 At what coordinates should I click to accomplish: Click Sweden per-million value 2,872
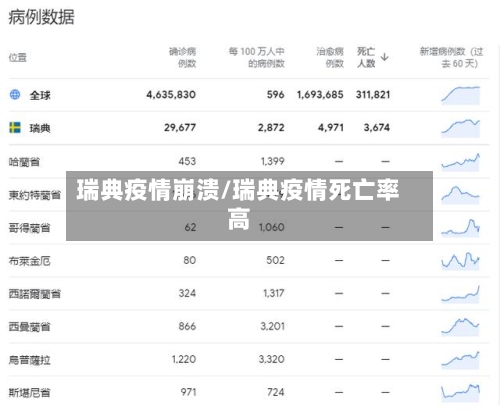271,128
